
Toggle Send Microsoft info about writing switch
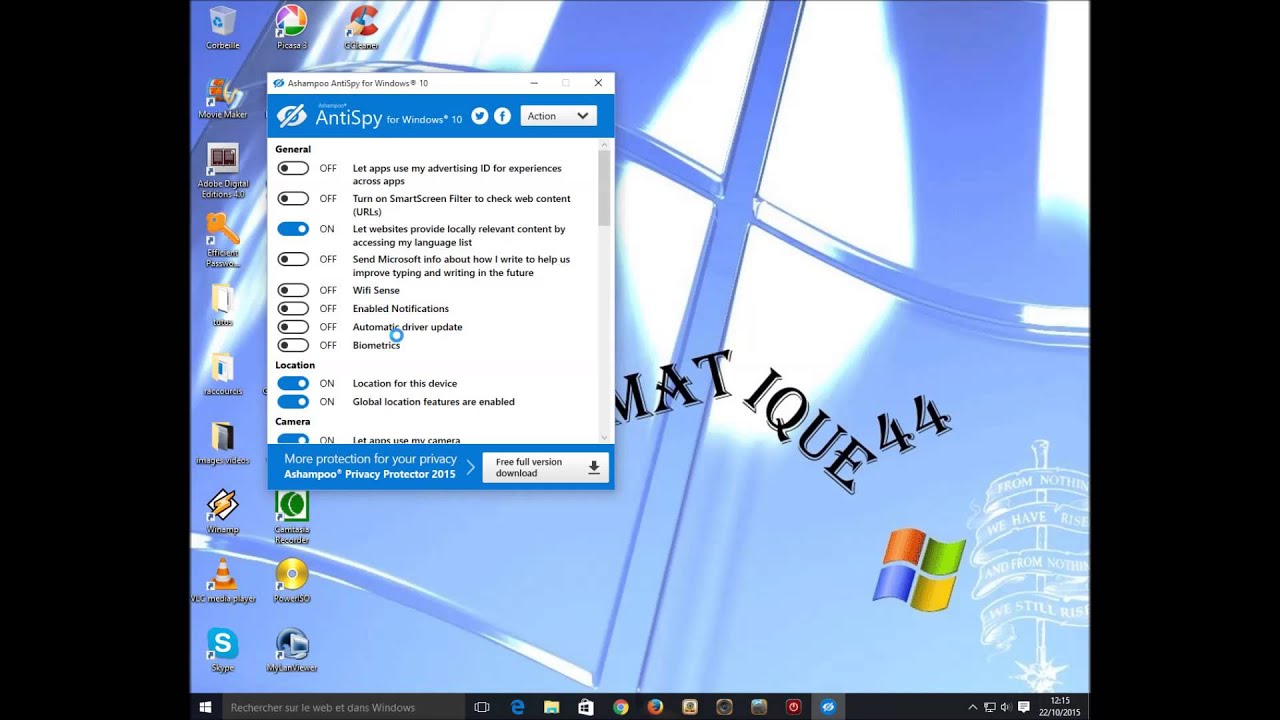tap(293, 259)
